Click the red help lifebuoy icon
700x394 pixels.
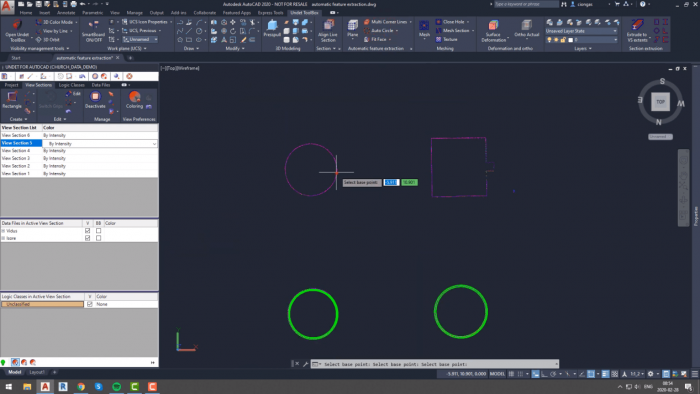click(x=129, y=76)
